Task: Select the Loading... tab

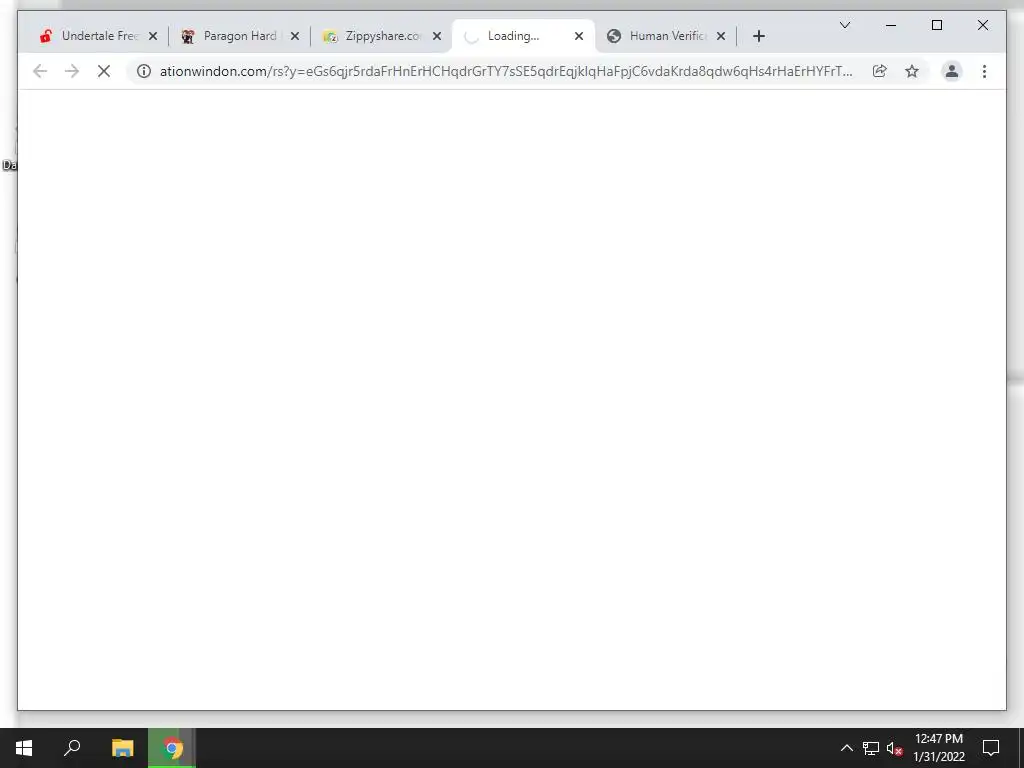Action: click(x=523, y=36)
